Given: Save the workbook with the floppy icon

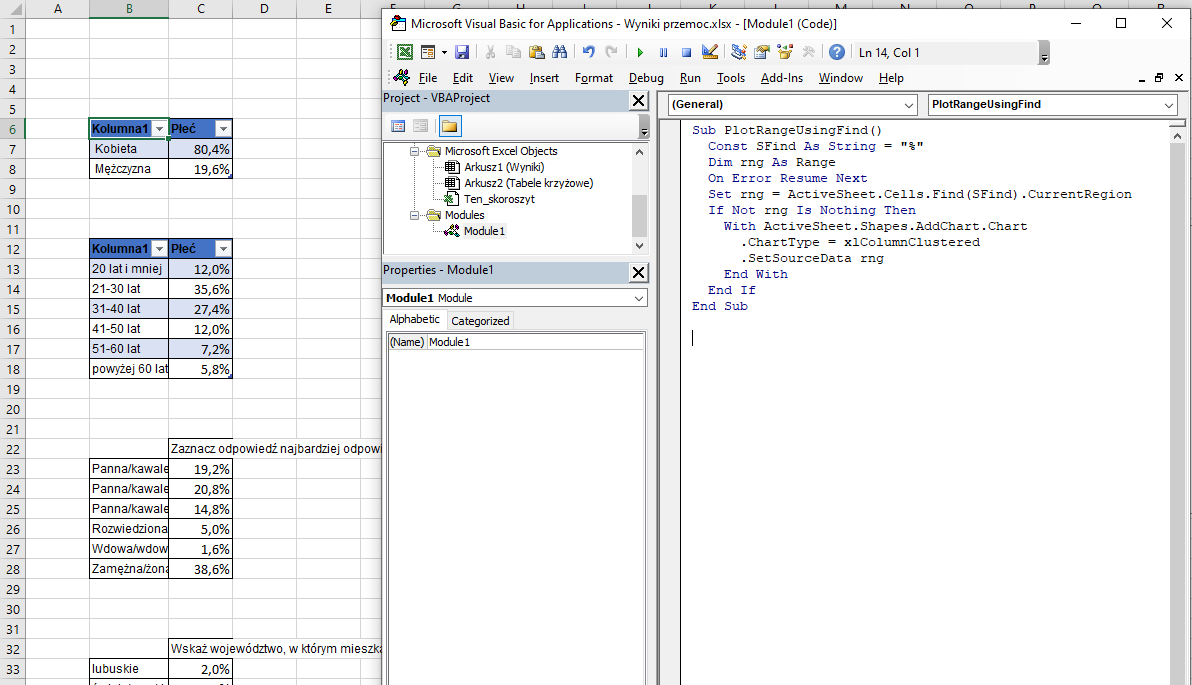Looking at the screenshot, I should pos(461,52).
